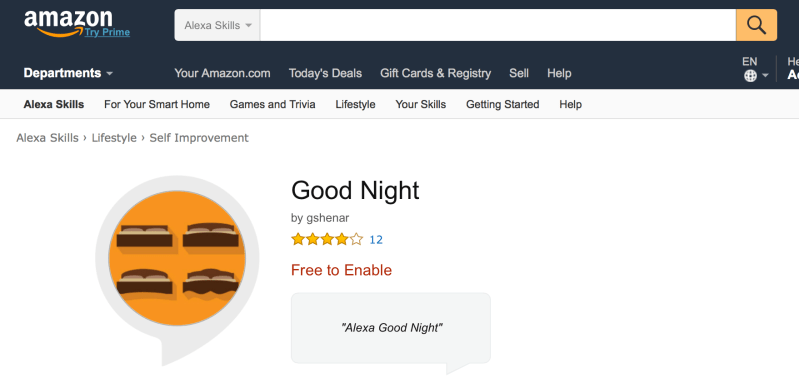
Task: Open Gift Cards & Registry
Action: pos(435,73)
